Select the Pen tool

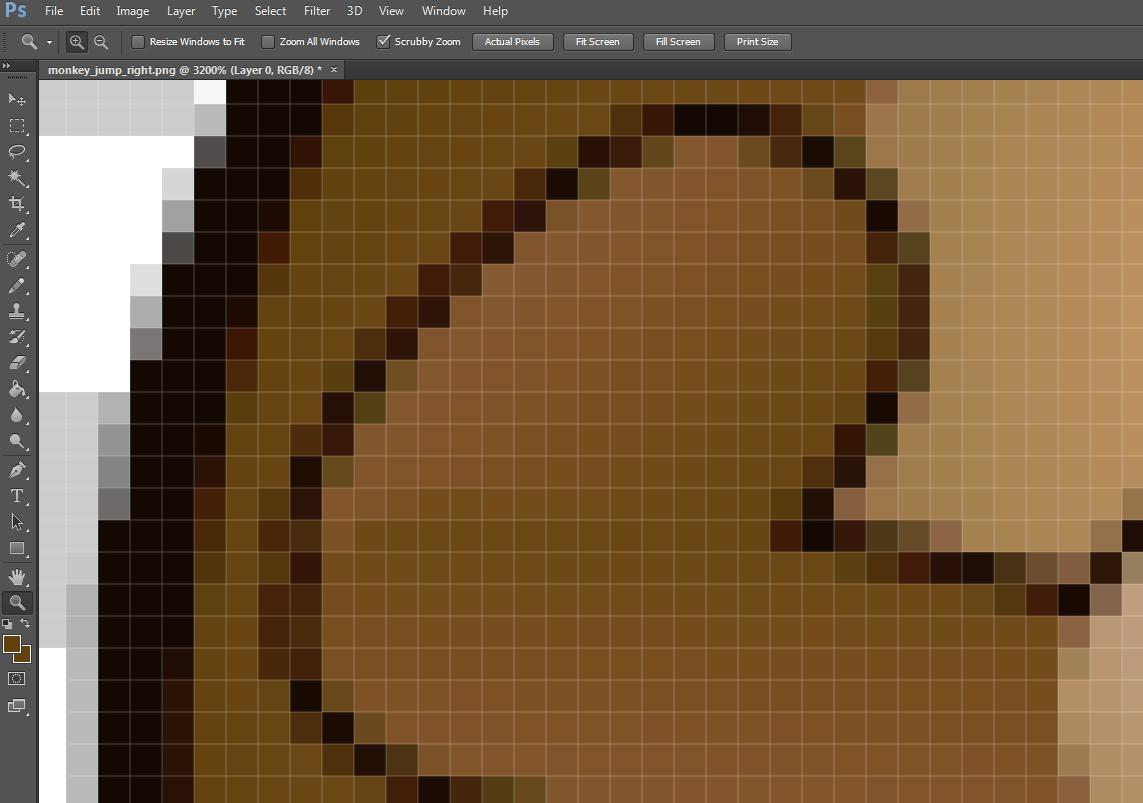click(17, 470)
